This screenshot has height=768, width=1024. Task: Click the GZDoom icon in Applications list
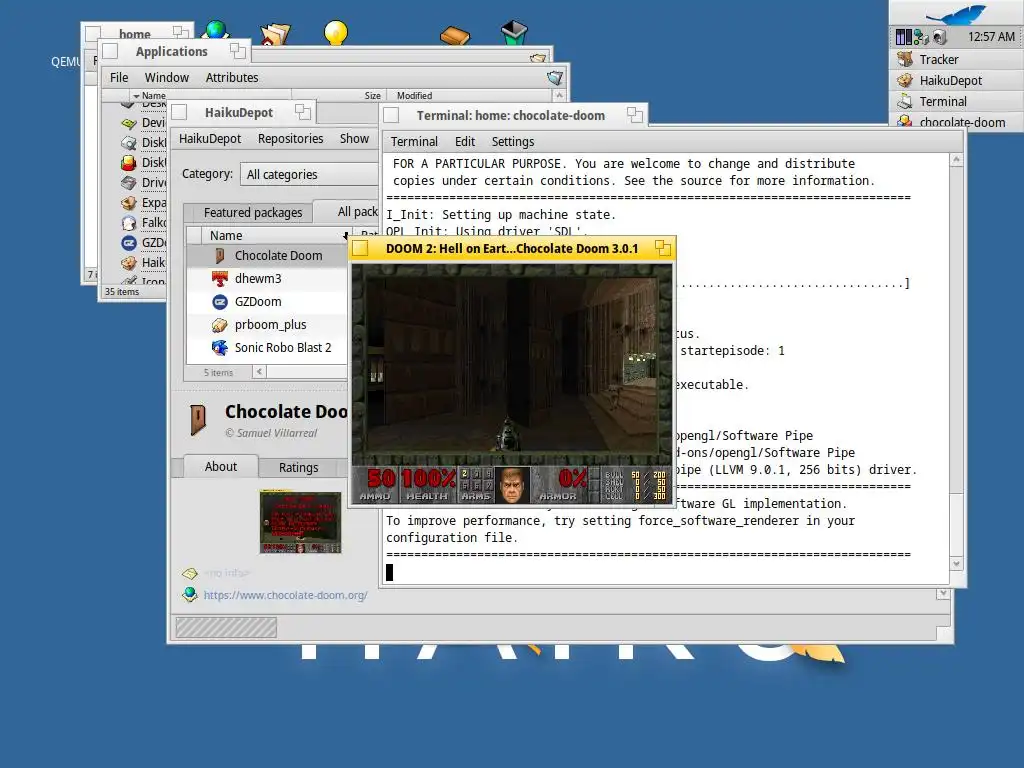tap(129, 243)
